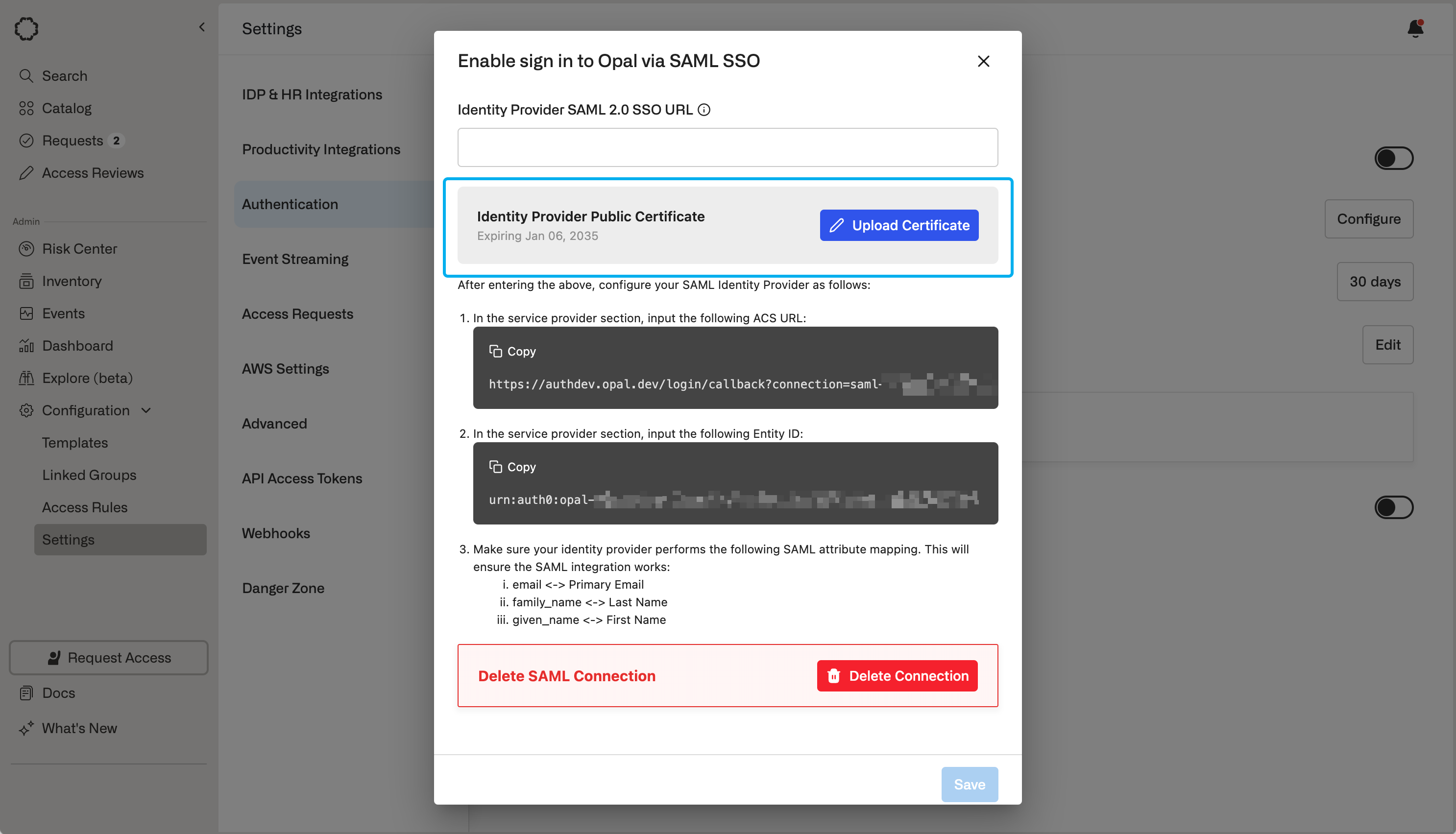
Task: Select the API Access Tokens tab
Action: (x=301, y=478)
